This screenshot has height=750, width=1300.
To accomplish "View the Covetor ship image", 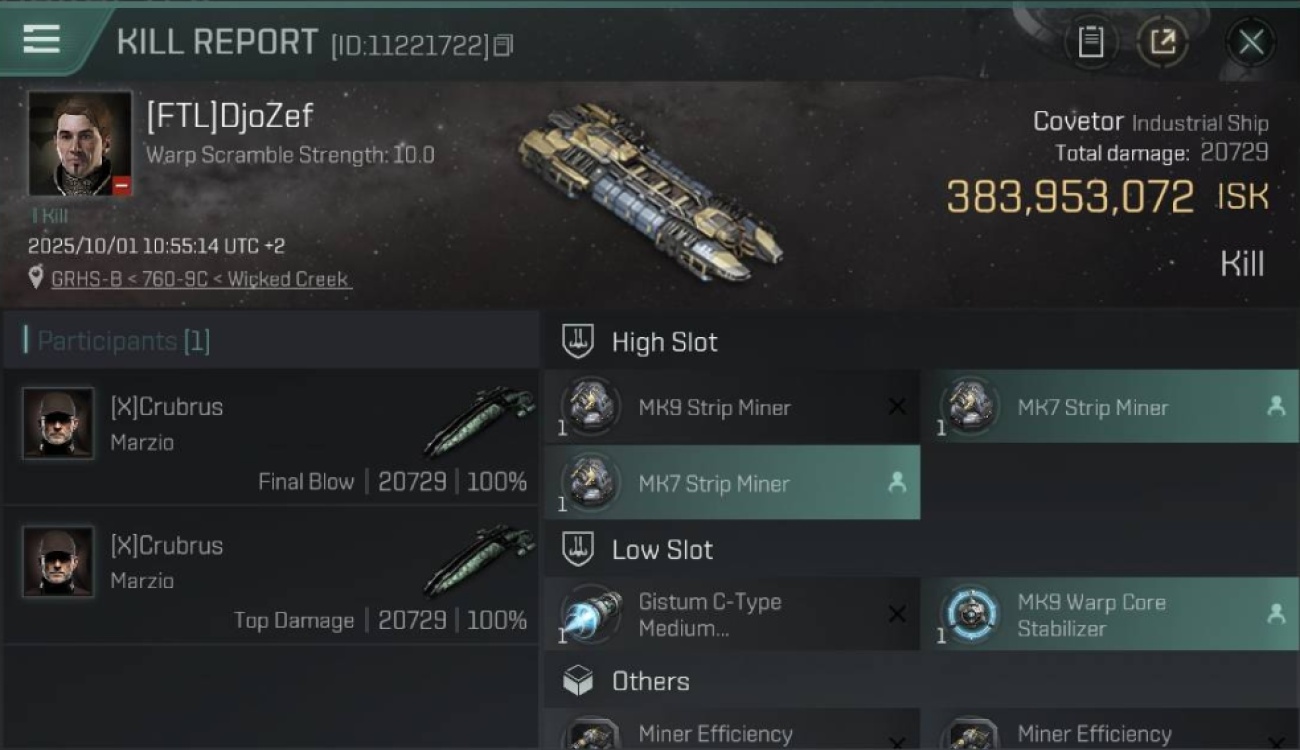I will (x=650, y=190).
